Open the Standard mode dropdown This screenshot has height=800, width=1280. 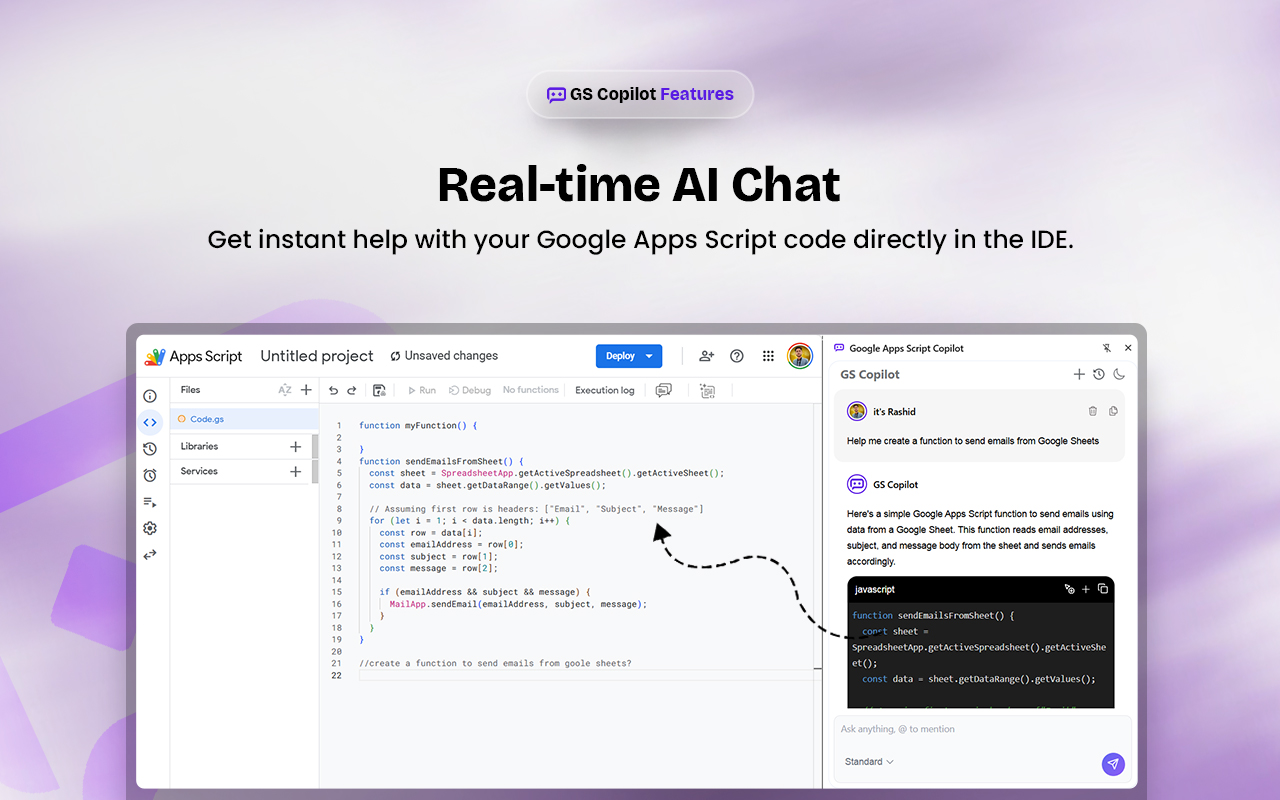pyautogui.click(x=868, y=762)
